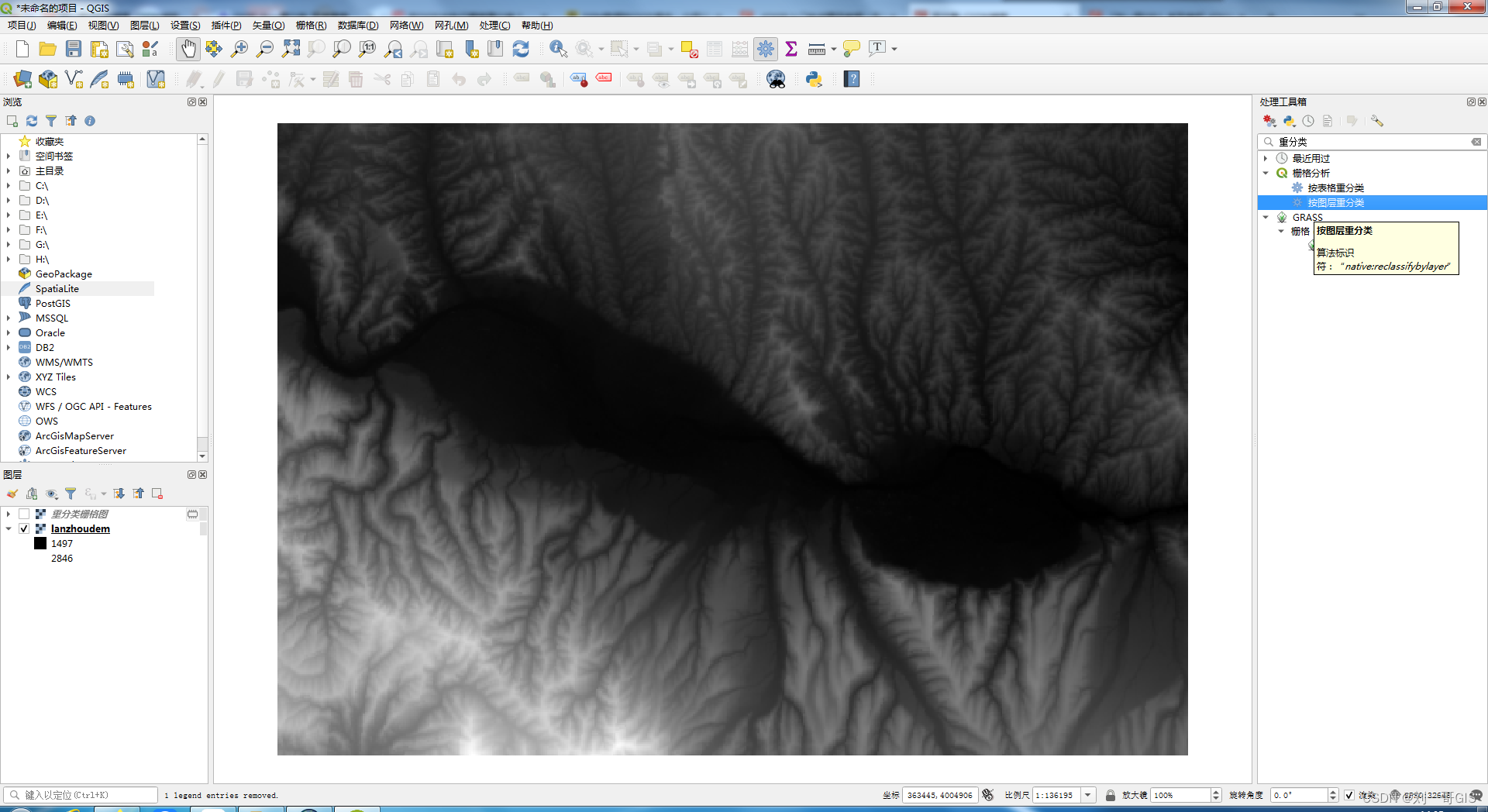Viewport: 1488px width, 812px height.
Task: Increase the rotation angle stepper
Action: pyautogui.click(x=1333, y=792)
